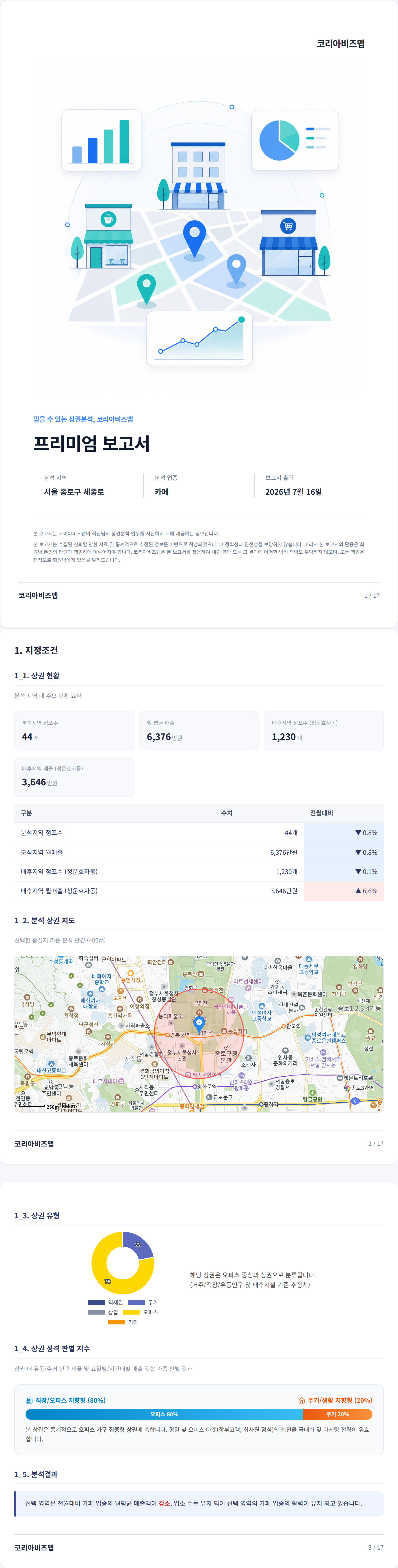This screenshot has width=398, height=1568.
Task: Click the 1_3. 상권 유형 heading
Action: (x=37, y=1216)
